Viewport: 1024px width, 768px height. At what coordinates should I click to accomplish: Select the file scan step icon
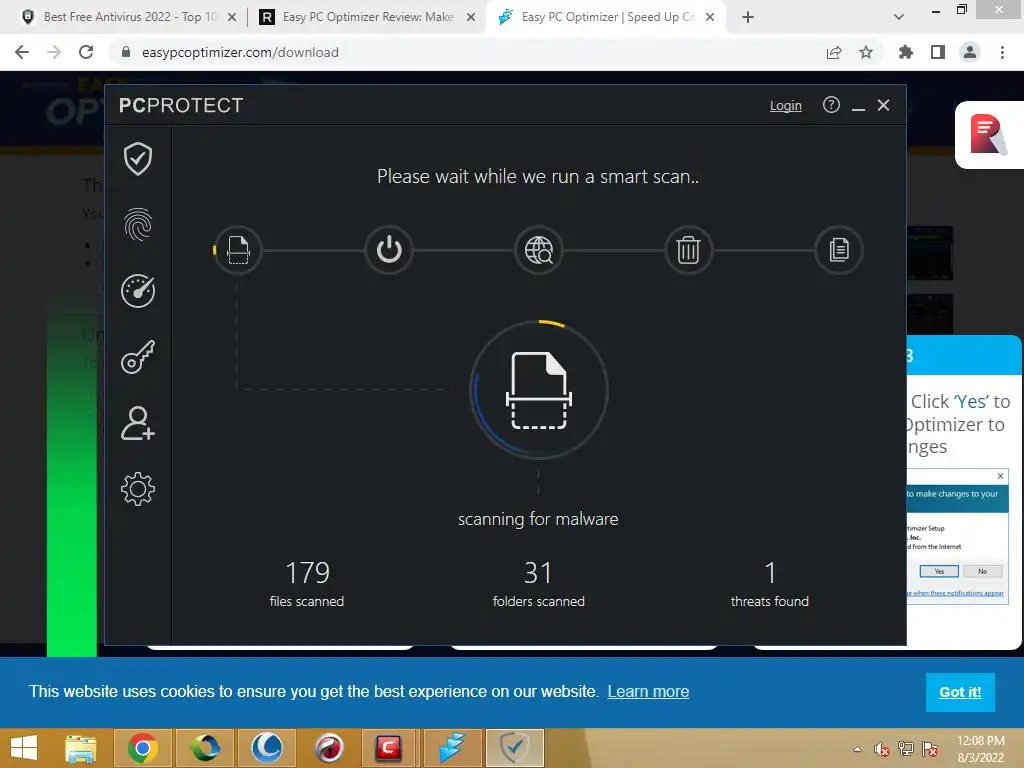click(x=238, y=250)
